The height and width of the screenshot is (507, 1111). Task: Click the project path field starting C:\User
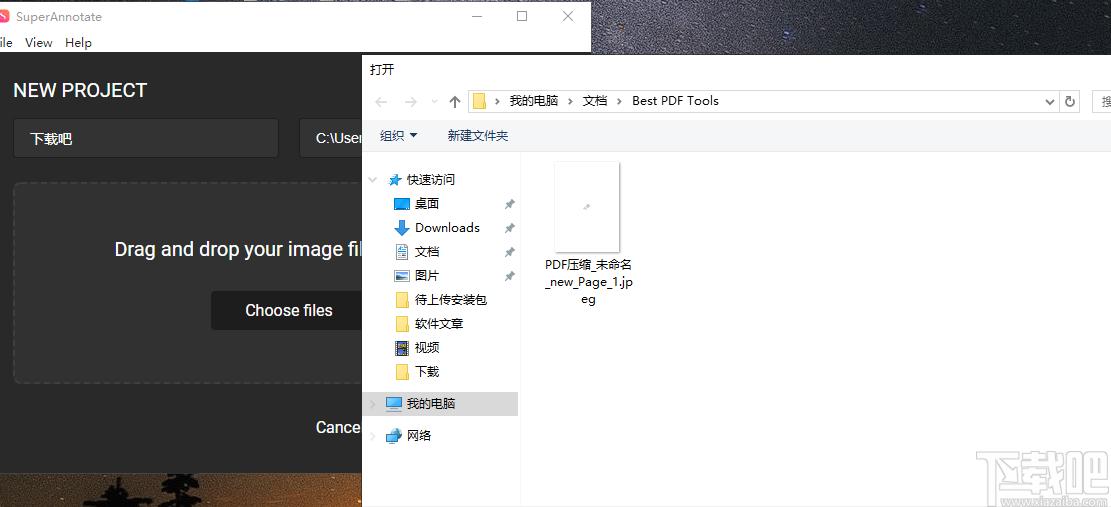[x=331, y=138]
